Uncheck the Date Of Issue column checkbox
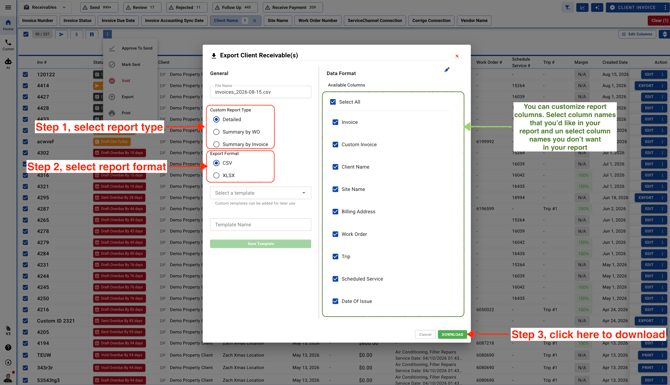This screenshot has height=385, width=670. [335, 301]
